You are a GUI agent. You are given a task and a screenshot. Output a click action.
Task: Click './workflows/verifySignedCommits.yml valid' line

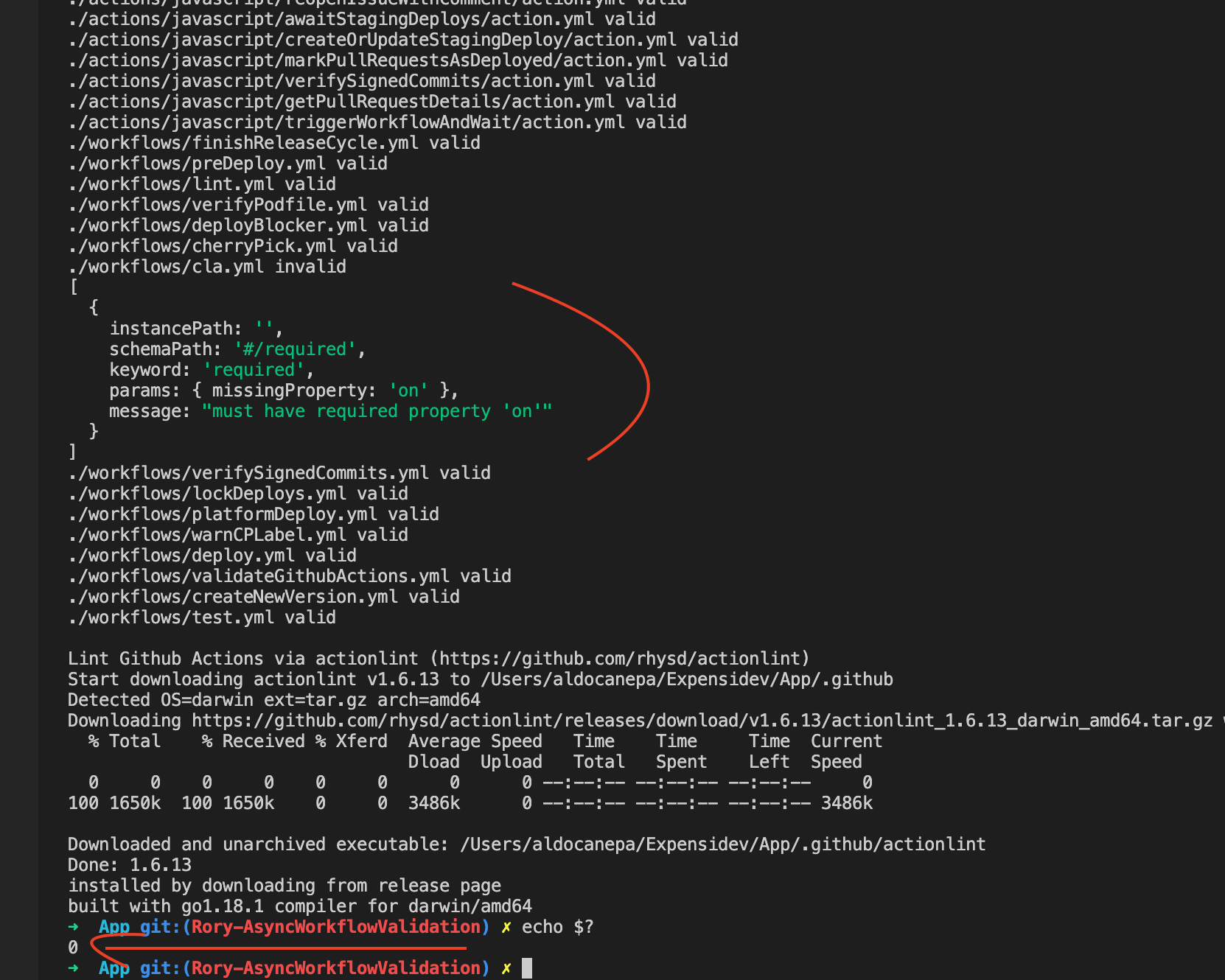click(279, 473)
